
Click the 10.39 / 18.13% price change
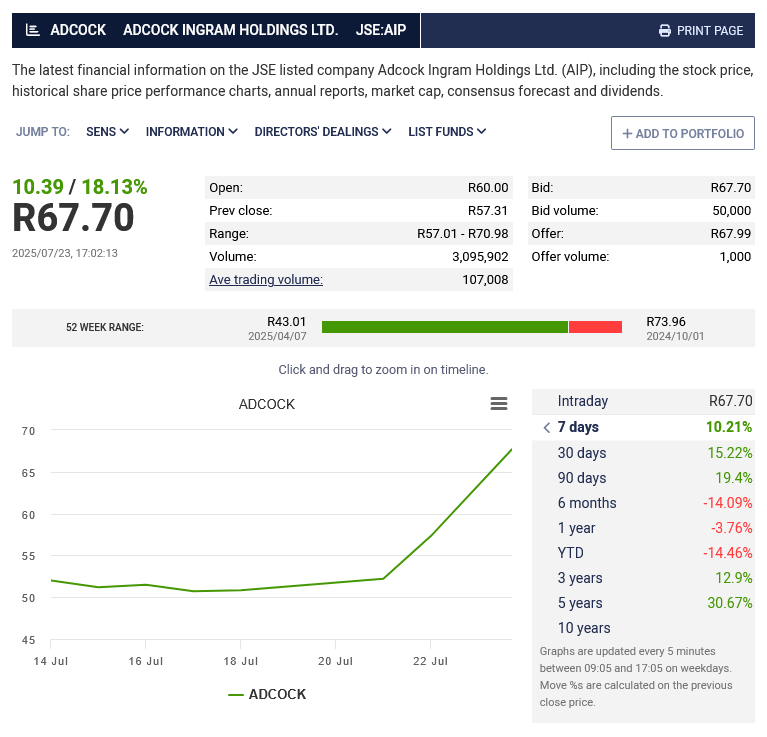point(80,187)
